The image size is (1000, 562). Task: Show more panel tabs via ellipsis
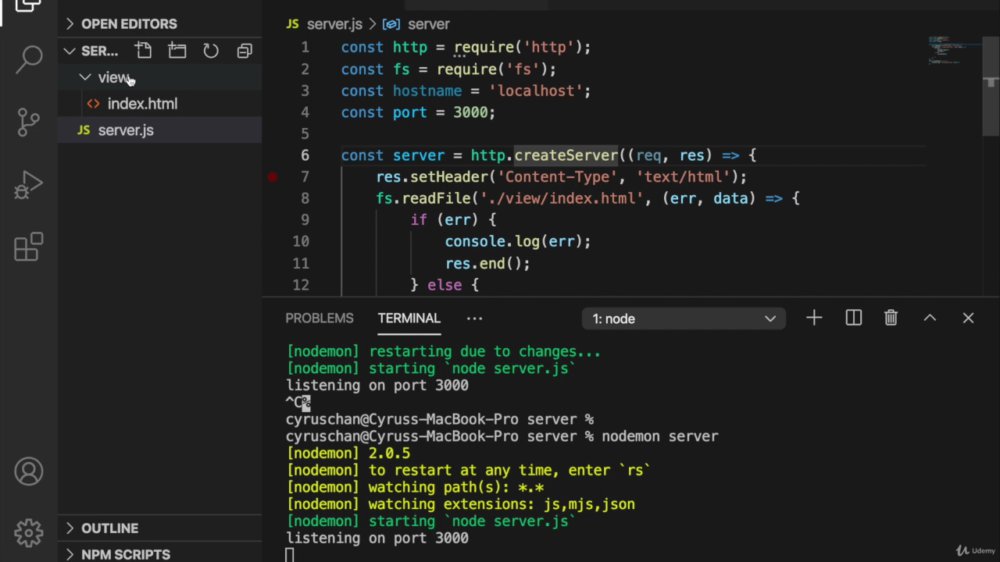pos(474,318)
